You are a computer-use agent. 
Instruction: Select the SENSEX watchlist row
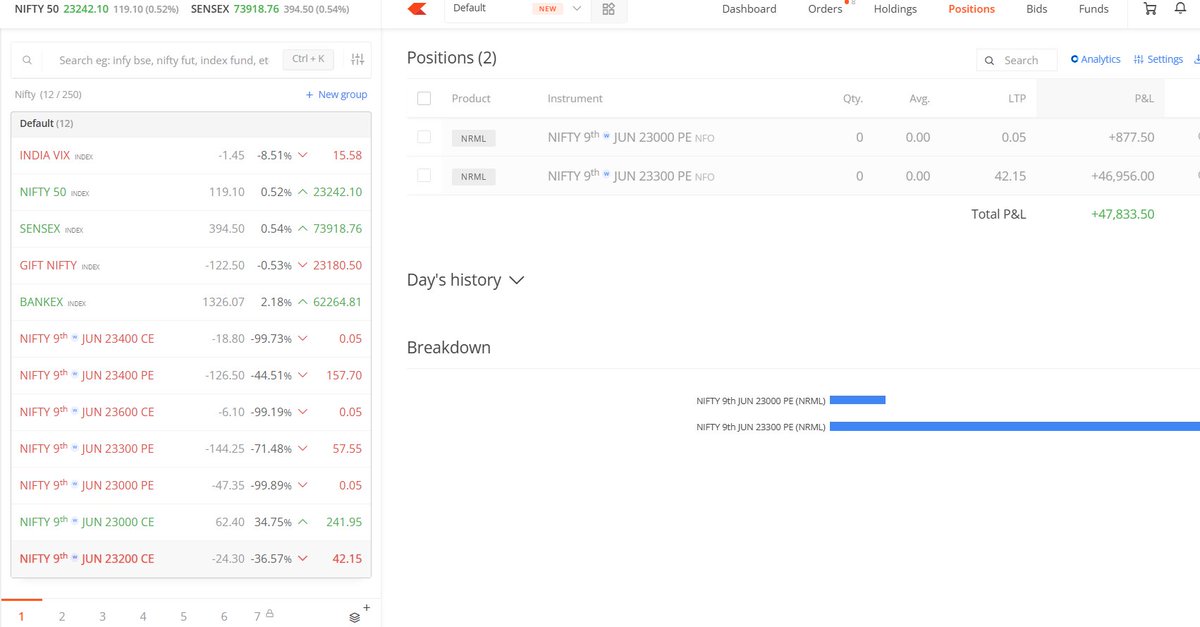[191, 229]
